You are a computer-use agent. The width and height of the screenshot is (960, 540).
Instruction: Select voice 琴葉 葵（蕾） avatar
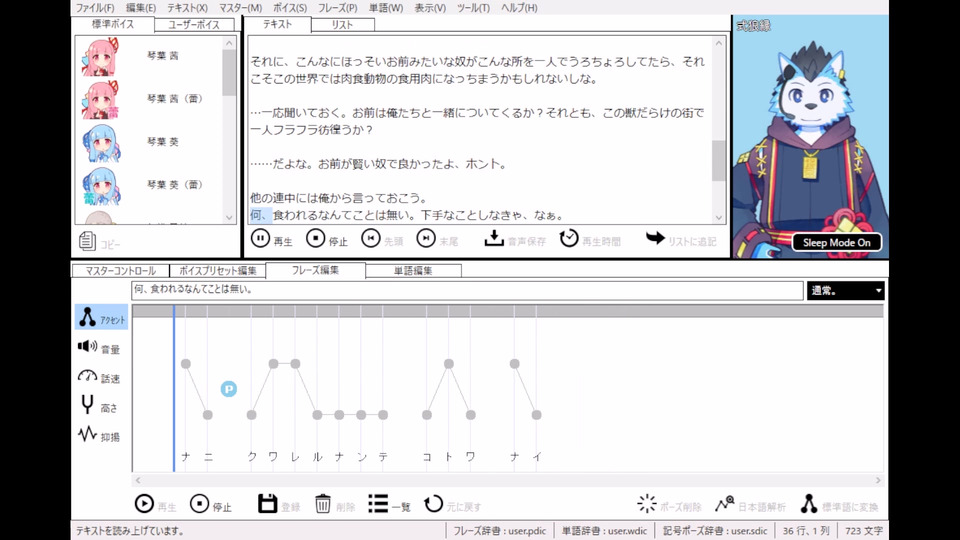pos(100,186)
